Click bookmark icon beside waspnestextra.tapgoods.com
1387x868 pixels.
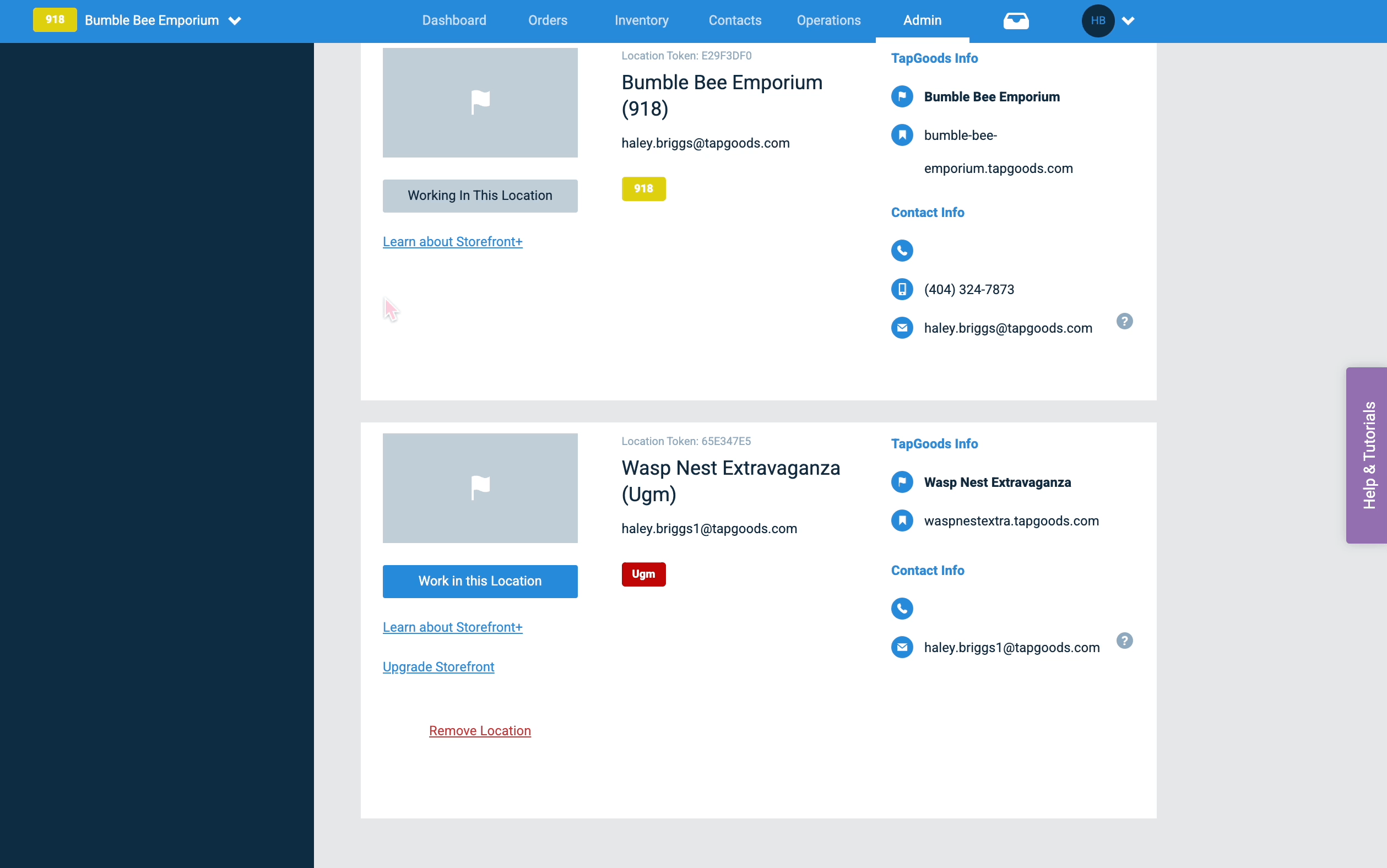[902, 520]
